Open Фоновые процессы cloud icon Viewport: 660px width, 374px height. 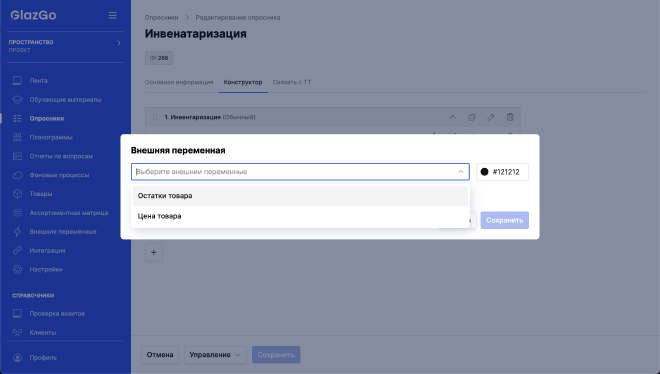(x=17, y=175)
